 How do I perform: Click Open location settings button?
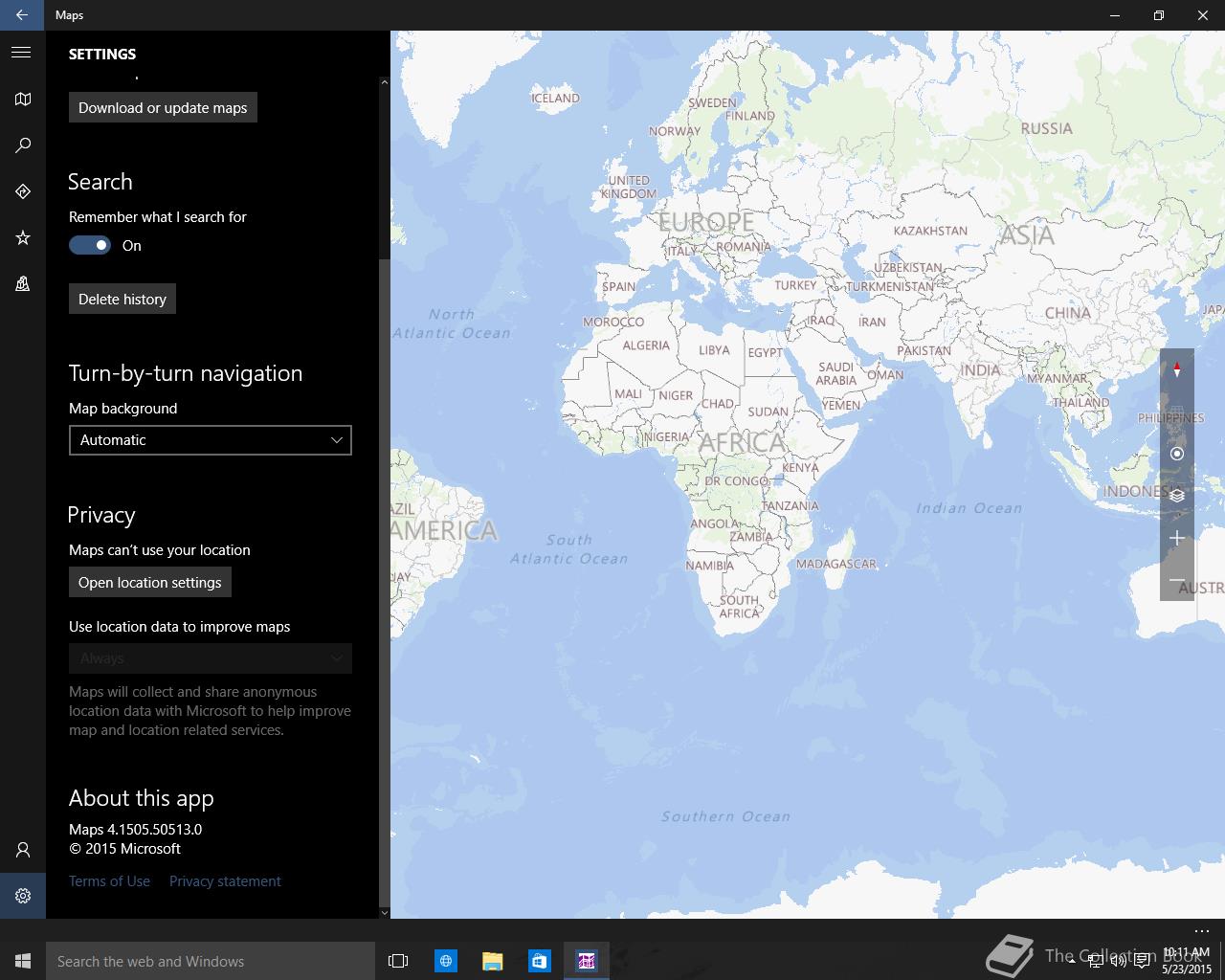coord(150,582)
